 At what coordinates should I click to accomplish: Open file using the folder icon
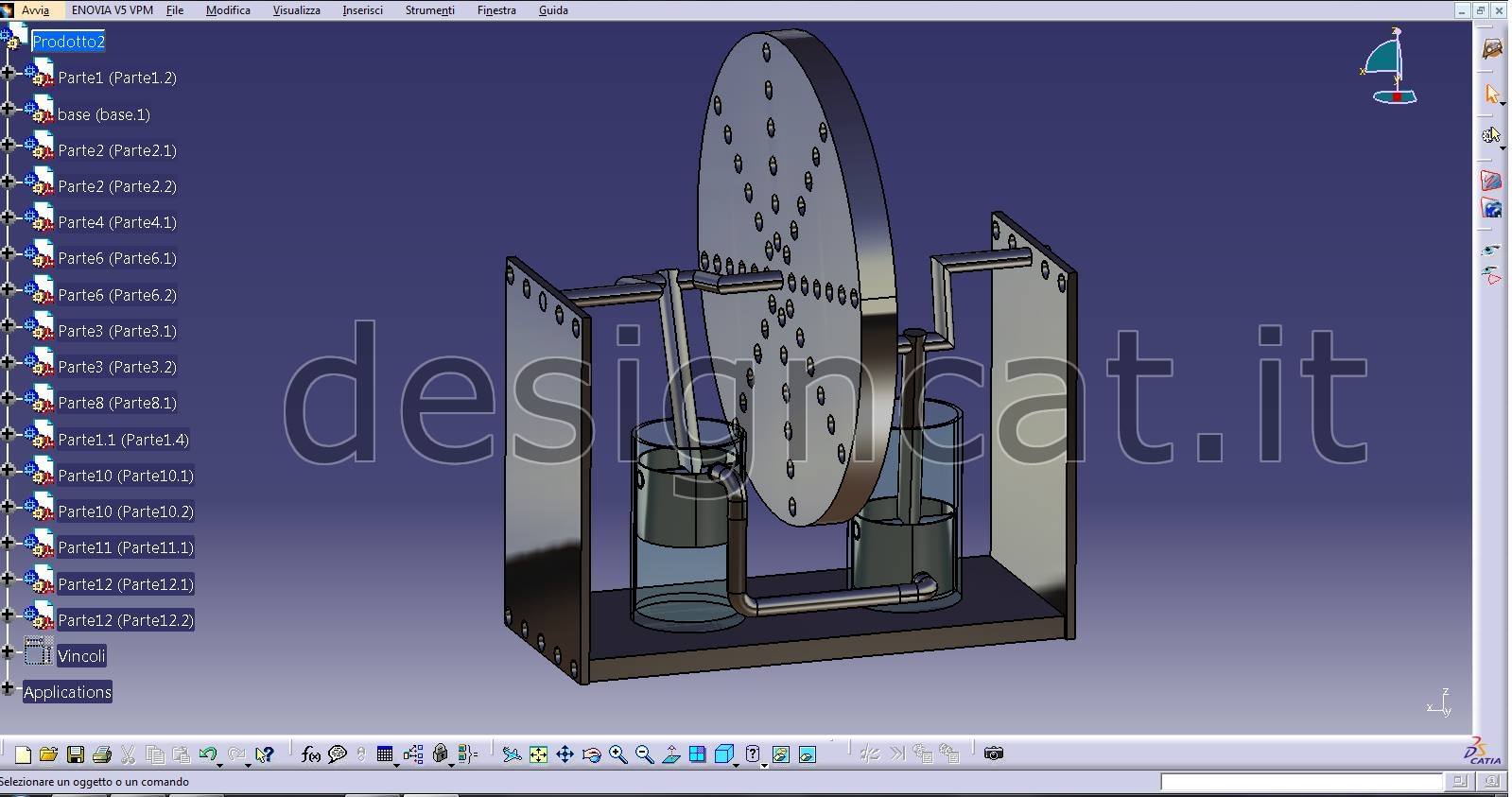point(49,754)
